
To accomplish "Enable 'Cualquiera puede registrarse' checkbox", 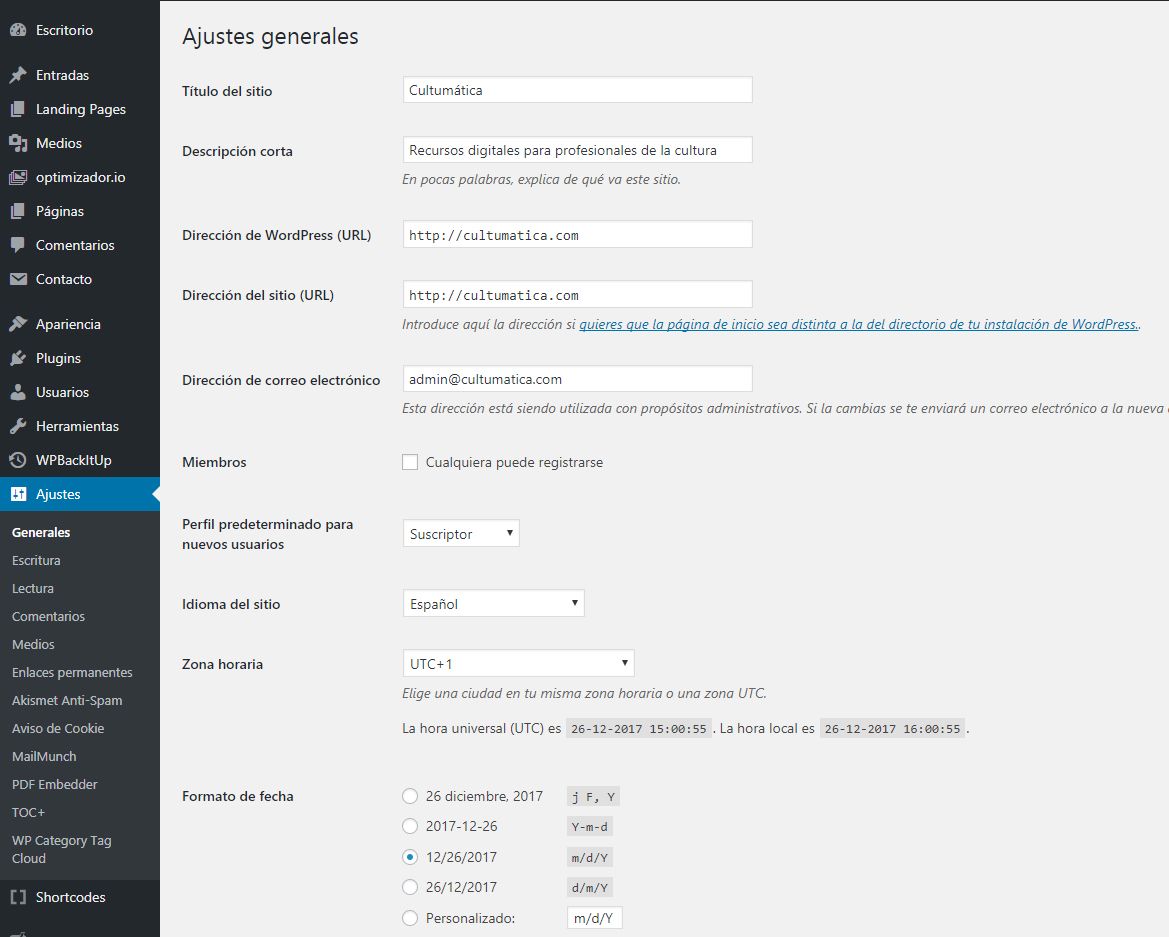I will pos(410,462).
